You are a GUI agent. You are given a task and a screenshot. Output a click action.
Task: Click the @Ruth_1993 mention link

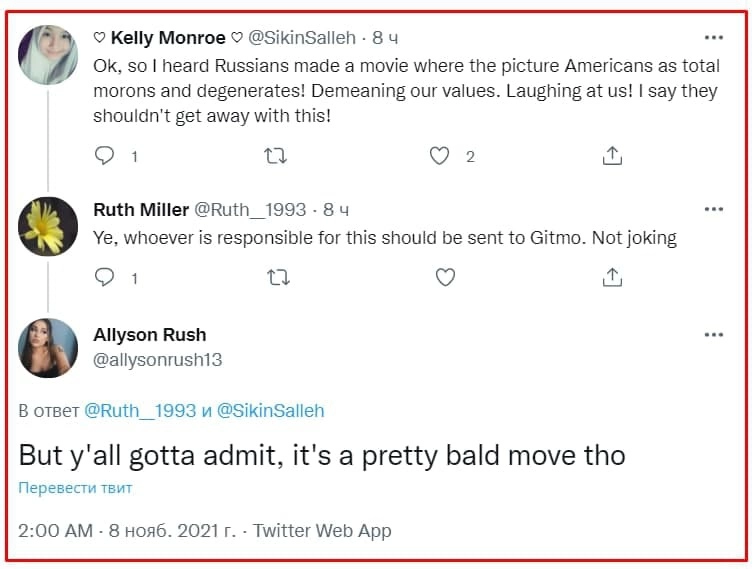click(140, 411)
